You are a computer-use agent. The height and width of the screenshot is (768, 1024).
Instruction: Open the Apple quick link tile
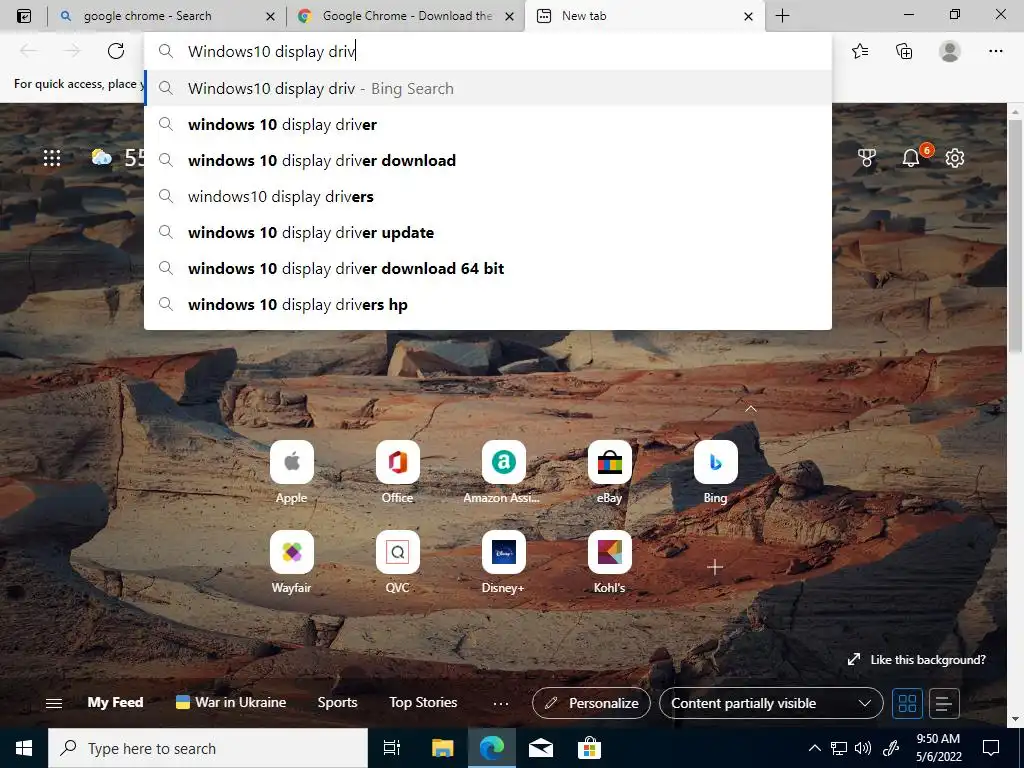(291, 462)
